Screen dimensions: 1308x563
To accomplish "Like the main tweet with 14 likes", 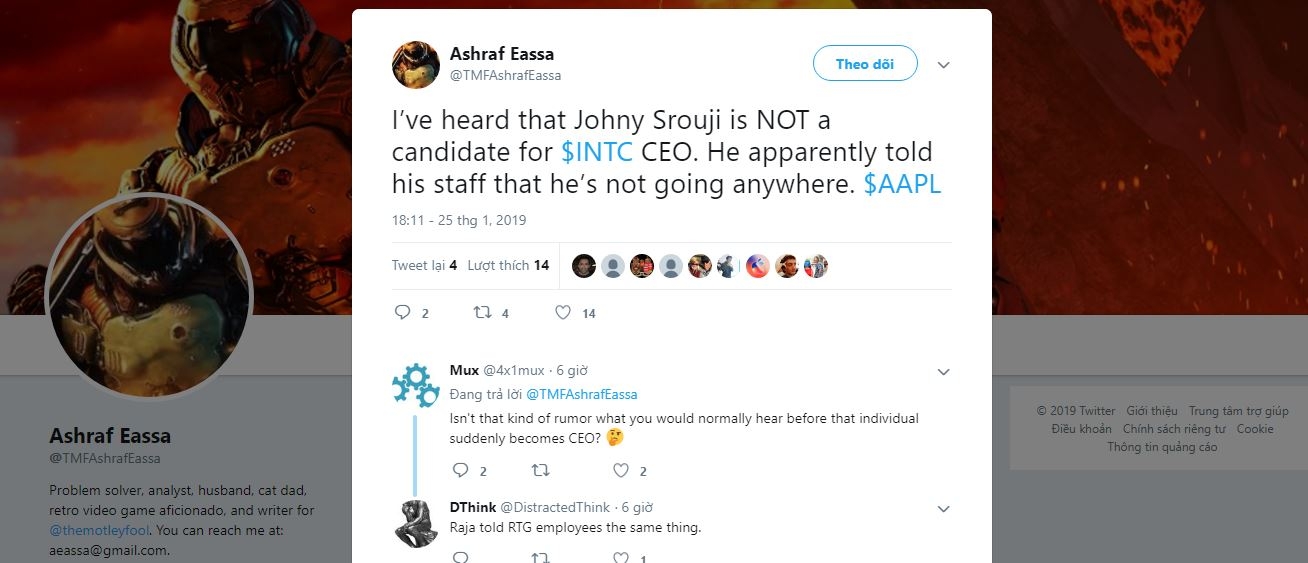I will pyautogui.click(x=563, y=313).
